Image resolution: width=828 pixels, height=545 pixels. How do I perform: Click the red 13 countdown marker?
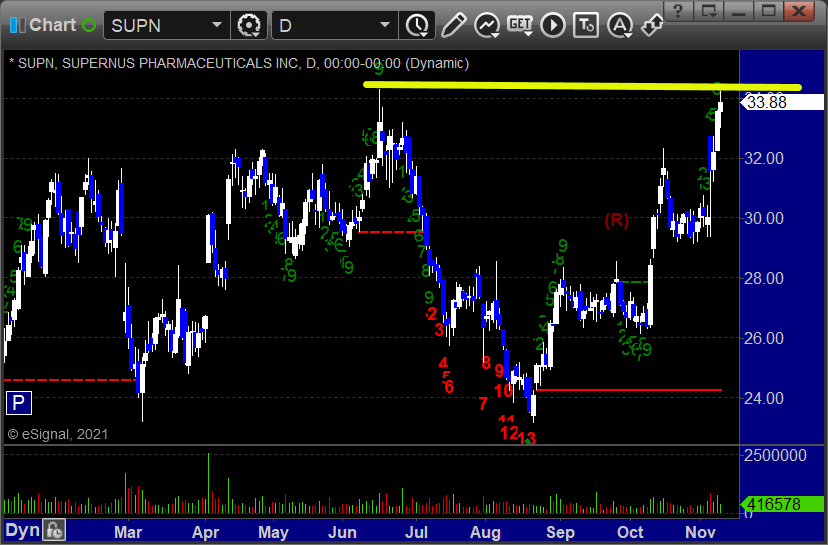[526, 438]
